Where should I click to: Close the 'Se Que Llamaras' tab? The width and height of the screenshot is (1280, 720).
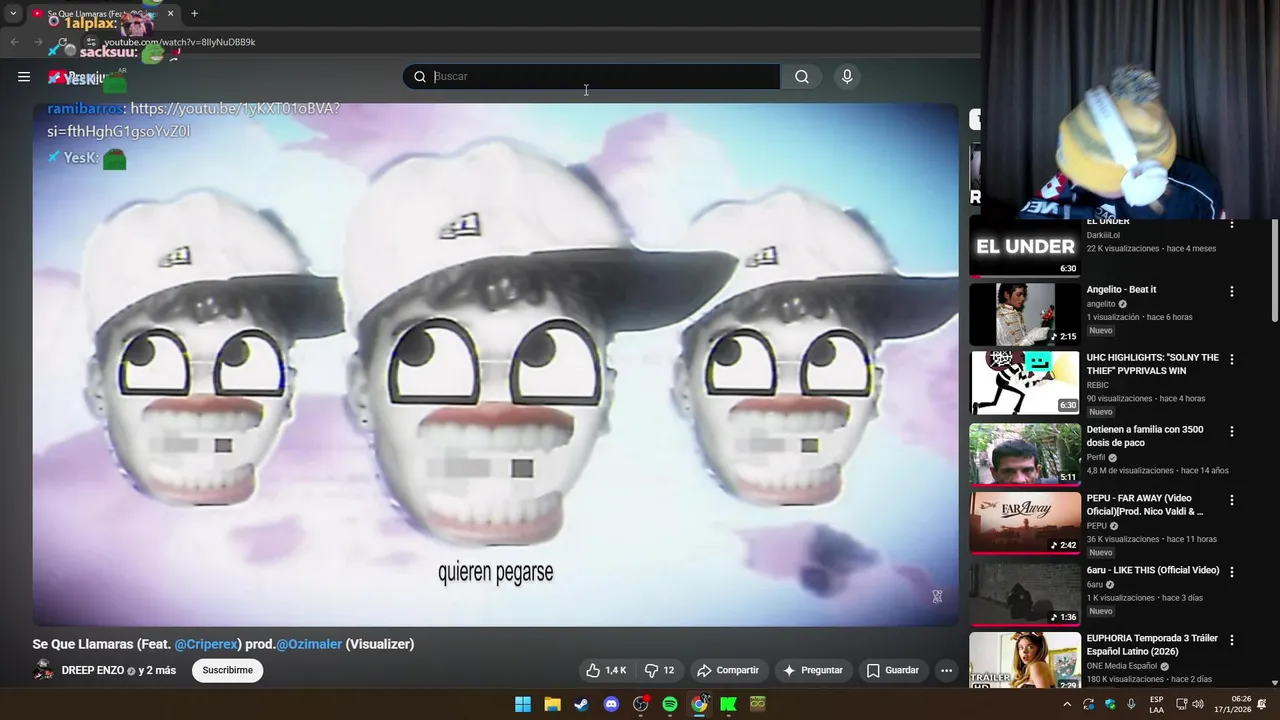[x=170, y=14]
